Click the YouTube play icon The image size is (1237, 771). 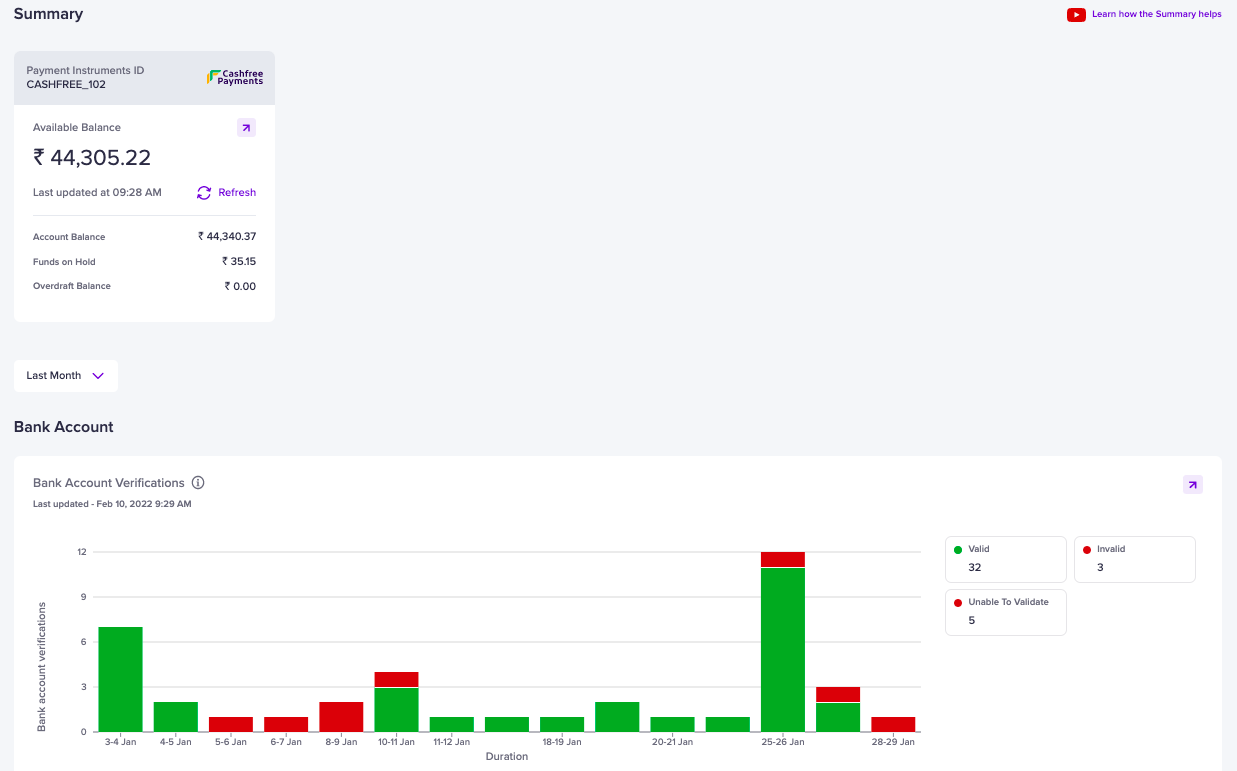[1076, 14]
